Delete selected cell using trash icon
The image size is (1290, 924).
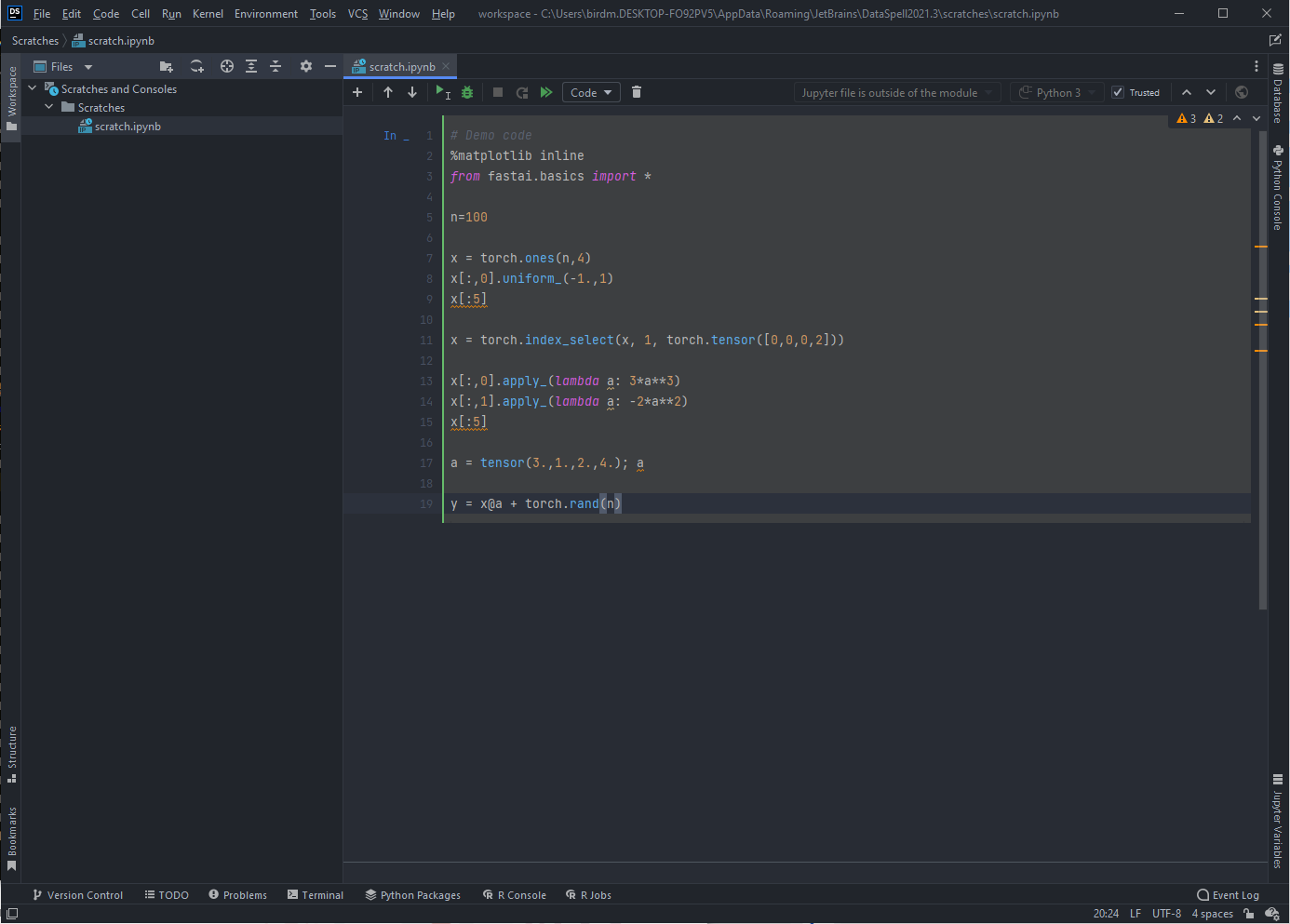[636, 92]
